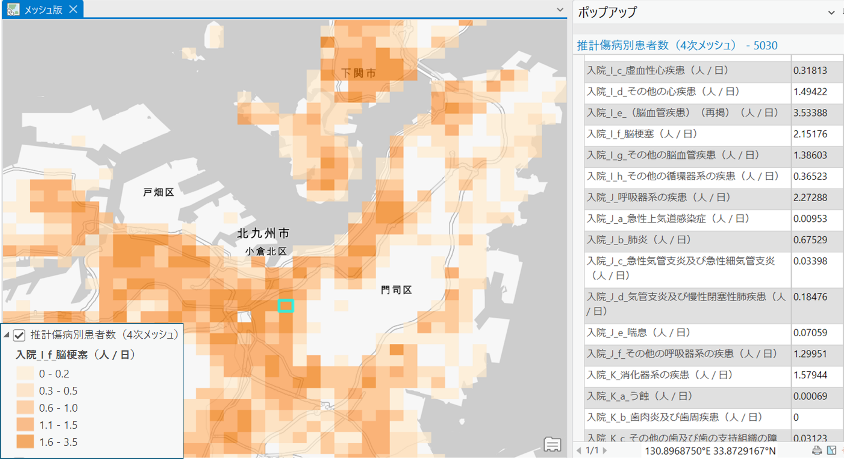Go to the next popup feature arrow
The width and height of the screenshot is (844, 459).
(607, 451)
